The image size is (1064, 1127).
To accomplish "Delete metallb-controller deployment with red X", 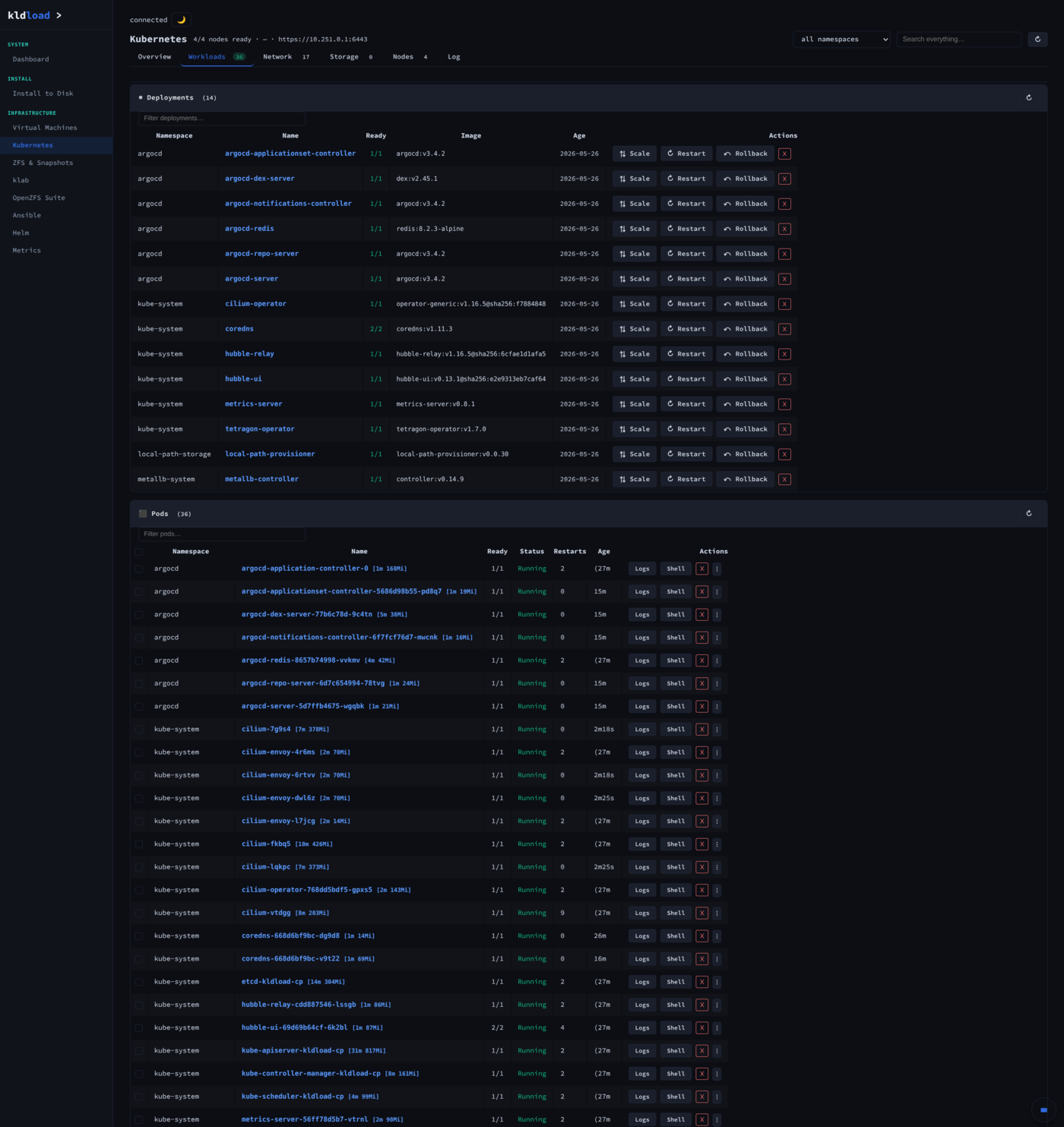I will click(784, 480).
